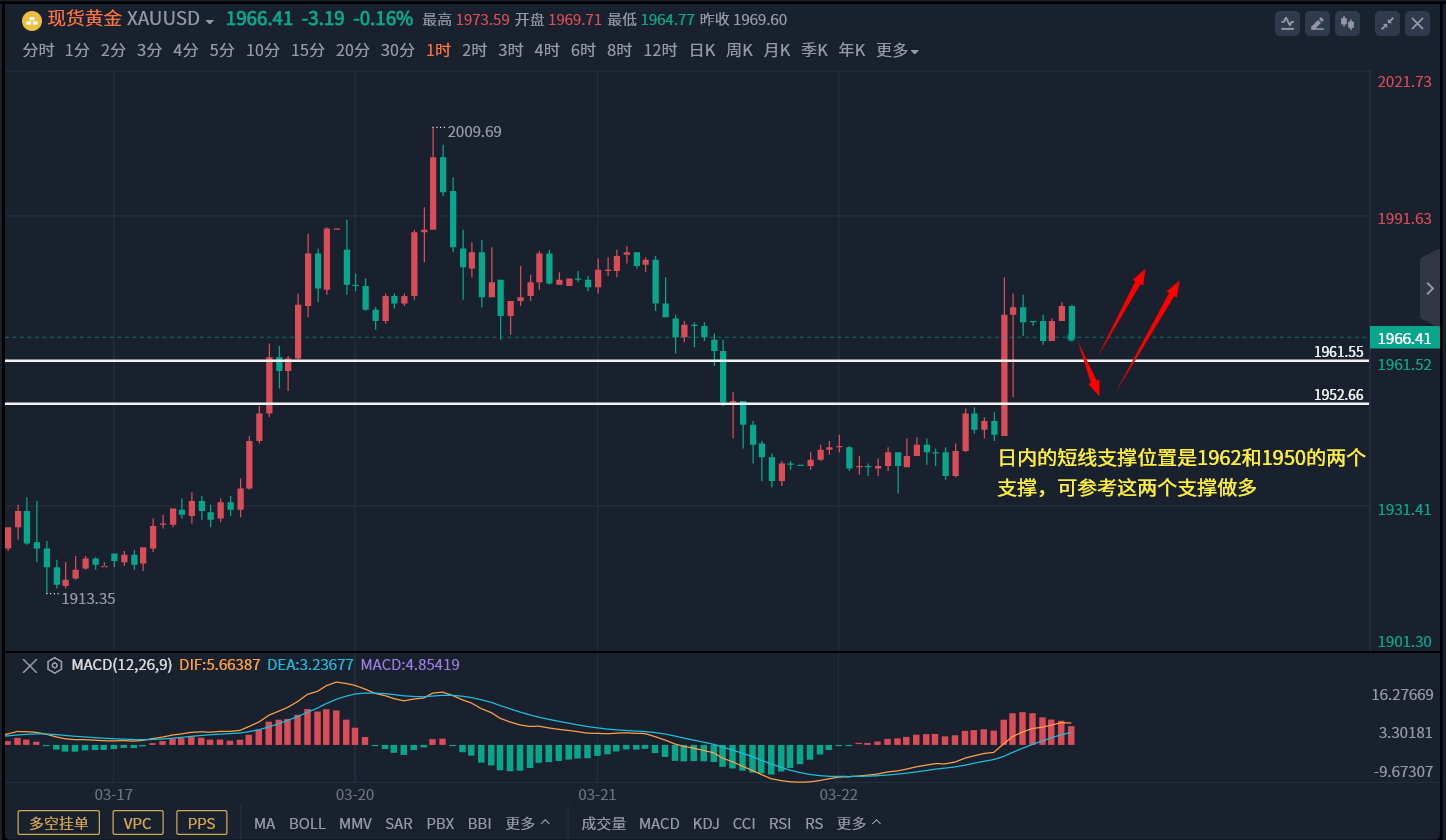Image resolution: width=1446 pixels, height=840 pixels.
Task: Toggle the VPC overlay button
Action: tap(138, 823)
